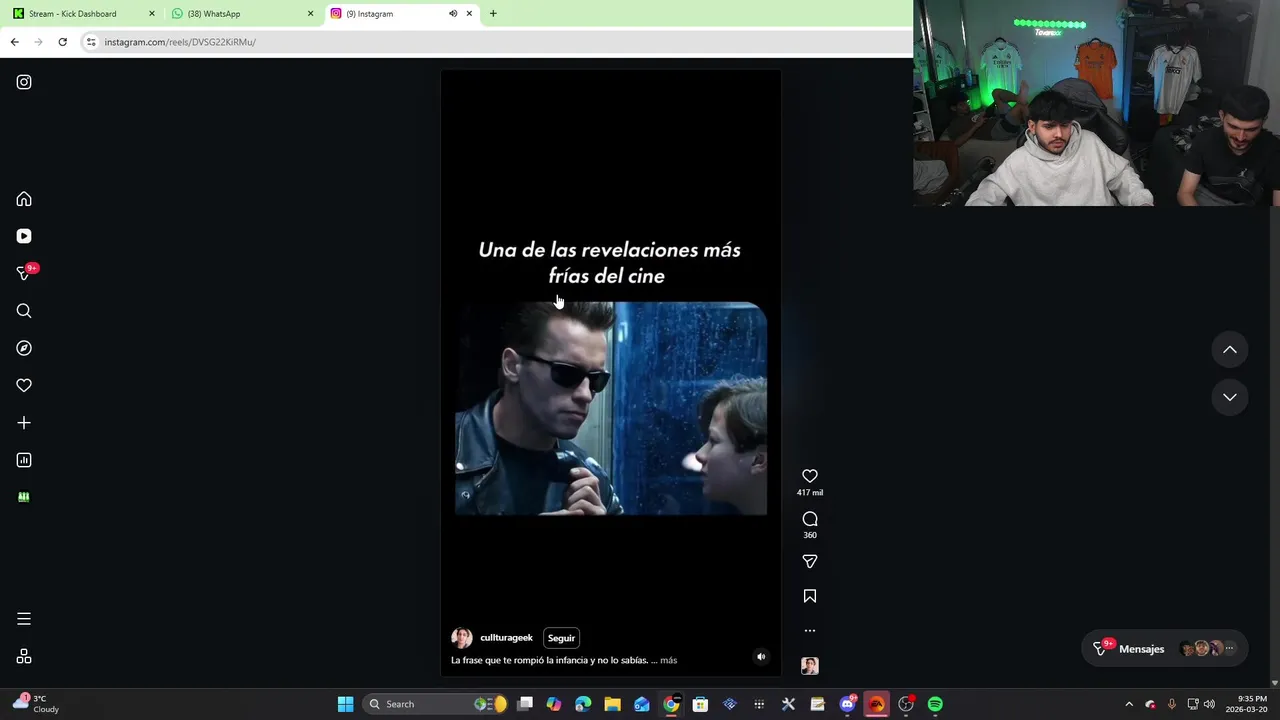
Task: Open site information icon in address bar
Action: pyautogui.click(x=91, y=42)
